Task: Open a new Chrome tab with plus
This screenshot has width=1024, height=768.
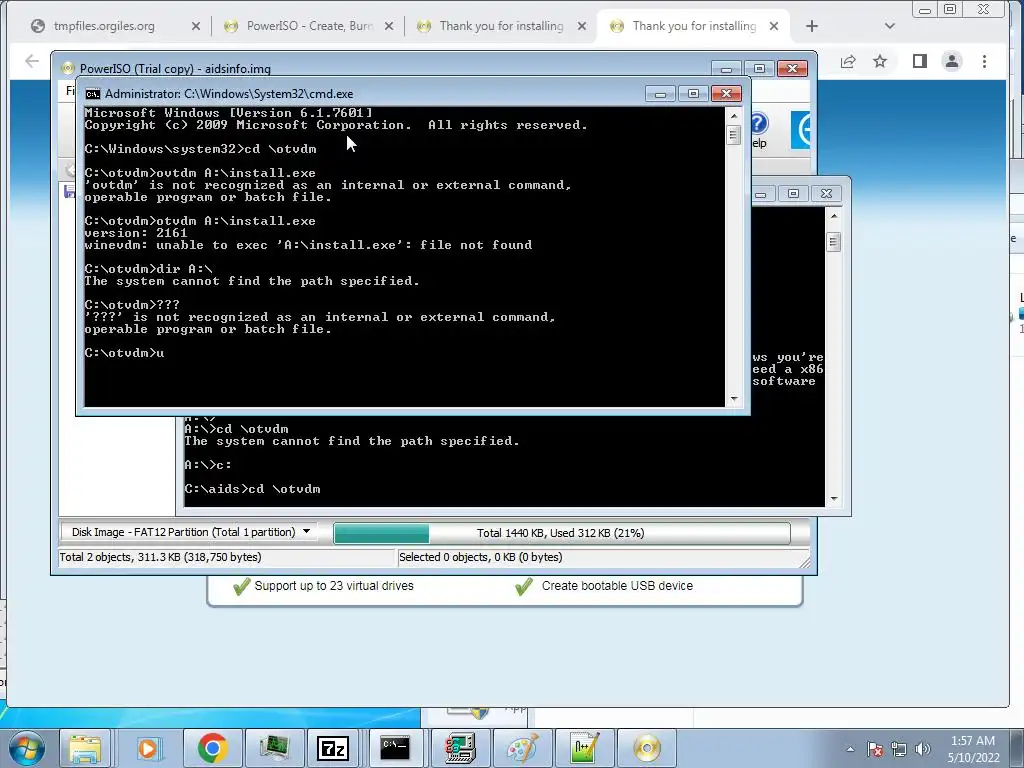Action: (x=812, y=26)
